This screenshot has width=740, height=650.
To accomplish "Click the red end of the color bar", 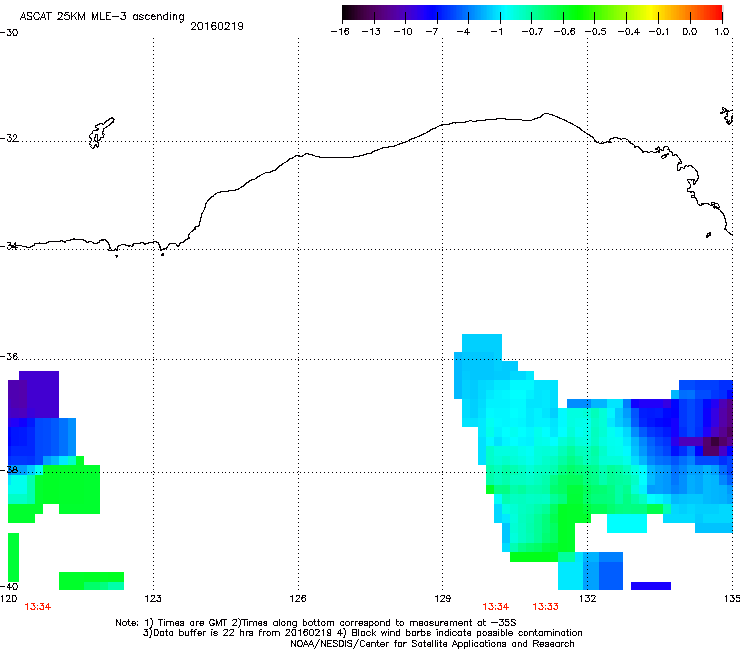I will (x=713, y=12).
